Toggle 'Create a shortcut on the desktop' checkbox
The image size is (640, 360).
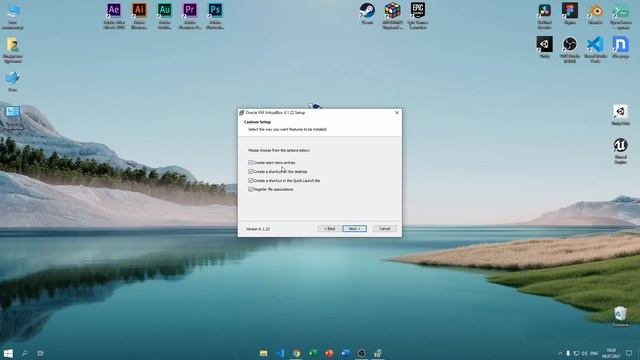(251, 171)
